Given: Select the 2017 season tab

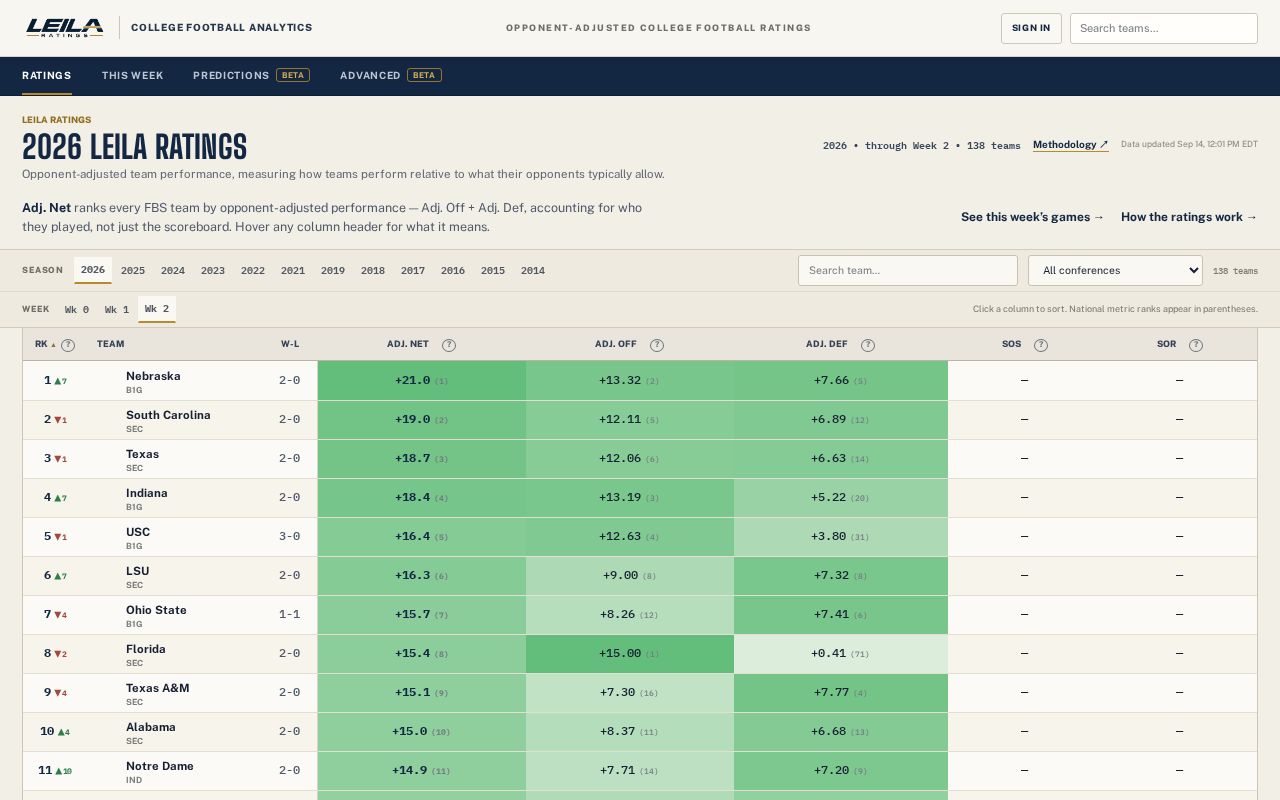Looking at the screenshot, I should click(x=413, y=271).
